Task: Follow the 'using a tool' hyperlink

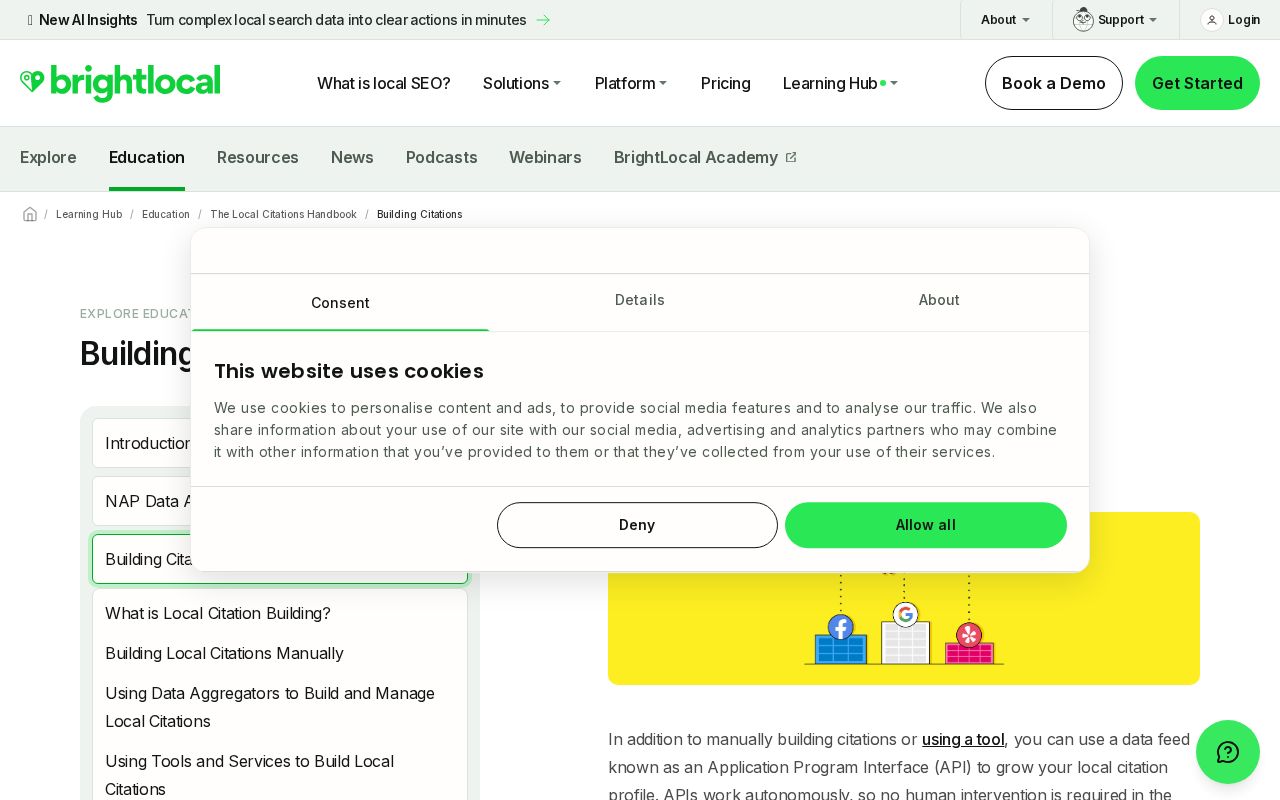Action: click(963, 739)
